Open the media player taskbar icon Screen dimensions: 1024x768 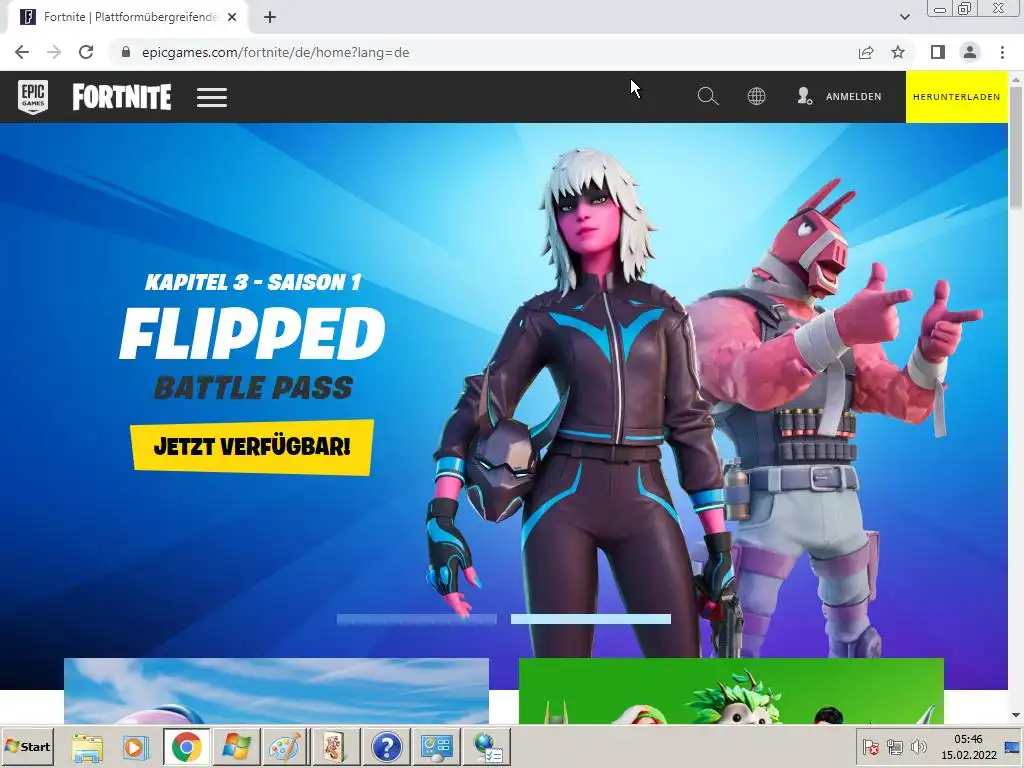point(136,747)
